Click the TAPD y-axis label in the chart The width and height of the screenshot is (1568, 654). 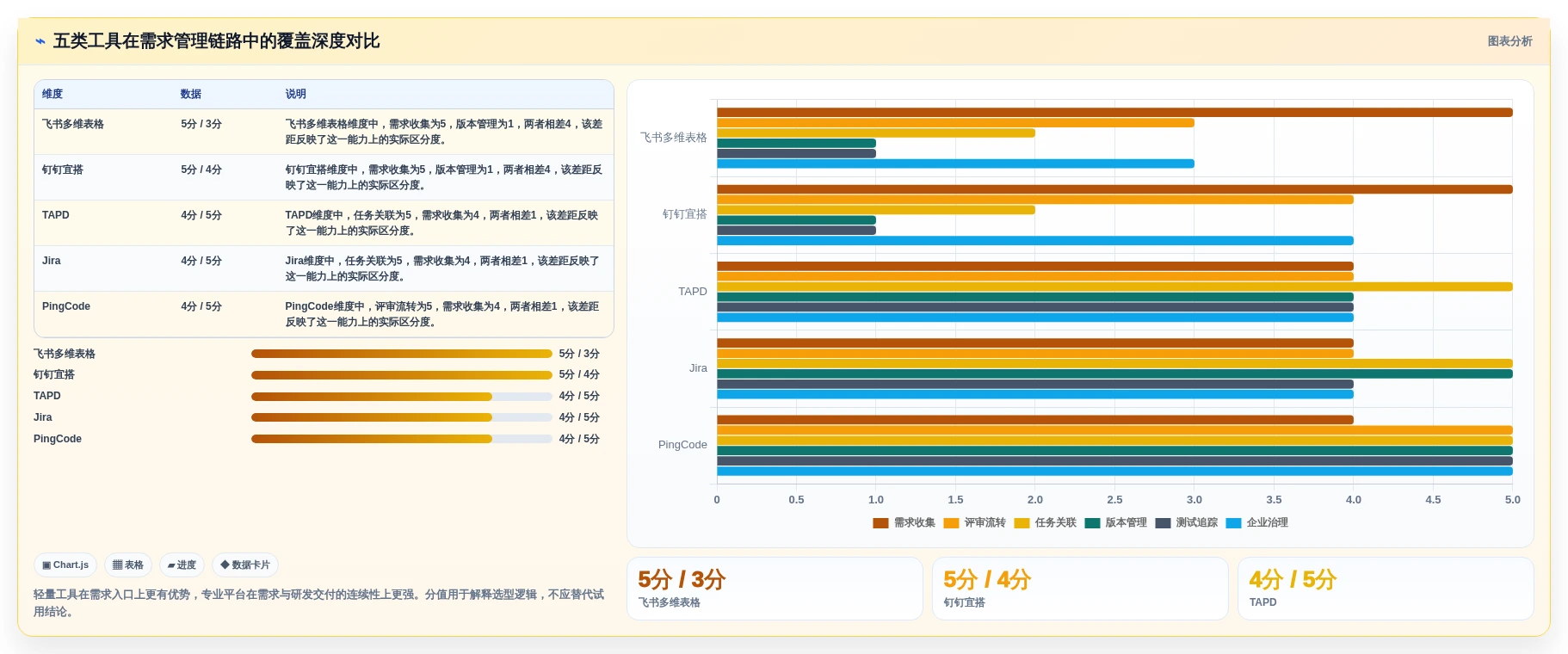tap(693, 292)
